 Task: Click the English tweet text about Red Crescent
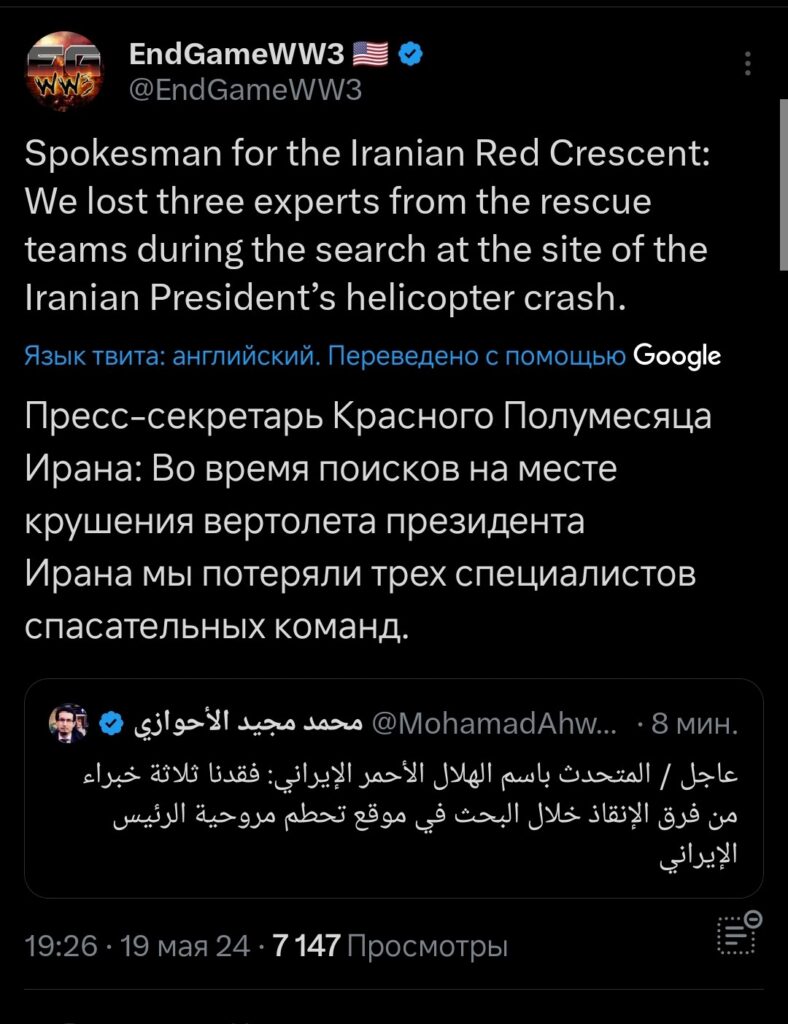(367, 226)
